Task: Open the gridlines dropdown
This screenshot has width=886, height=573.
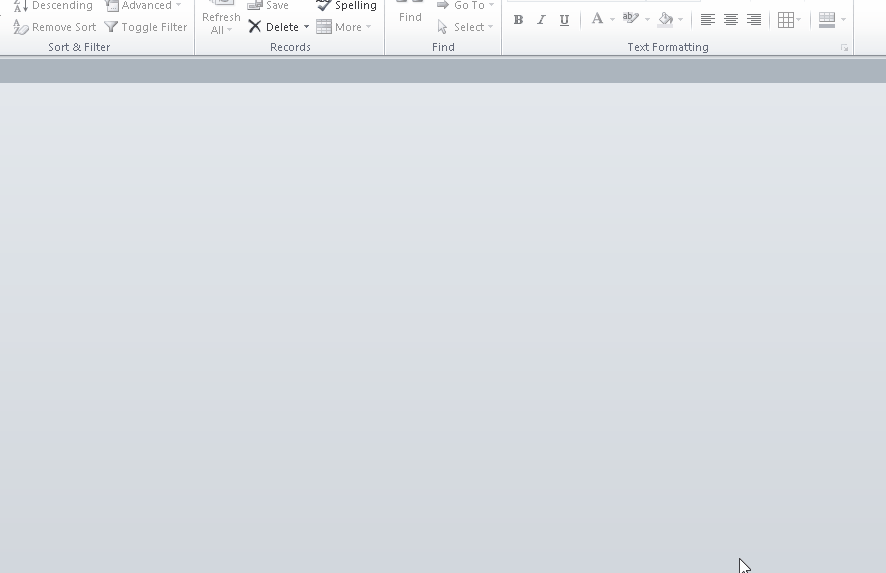Action: pyautogui.click(x=789, y=20)
